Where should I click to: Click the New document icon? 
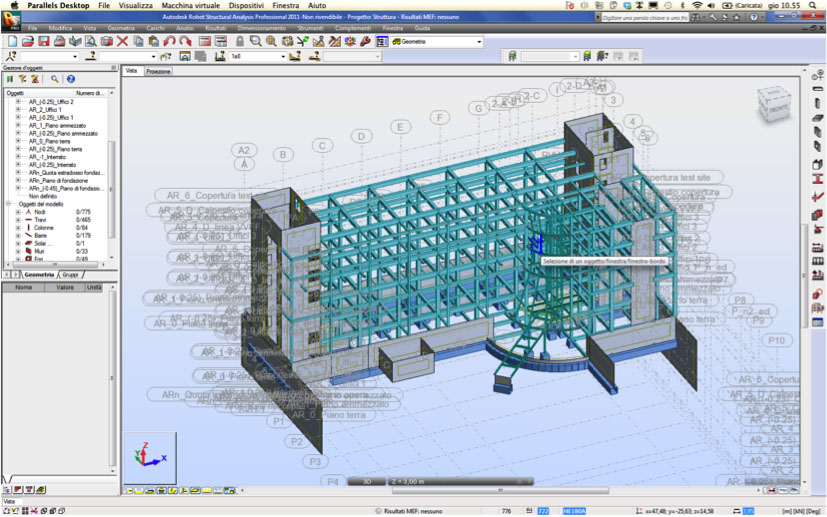pos(12,41)
